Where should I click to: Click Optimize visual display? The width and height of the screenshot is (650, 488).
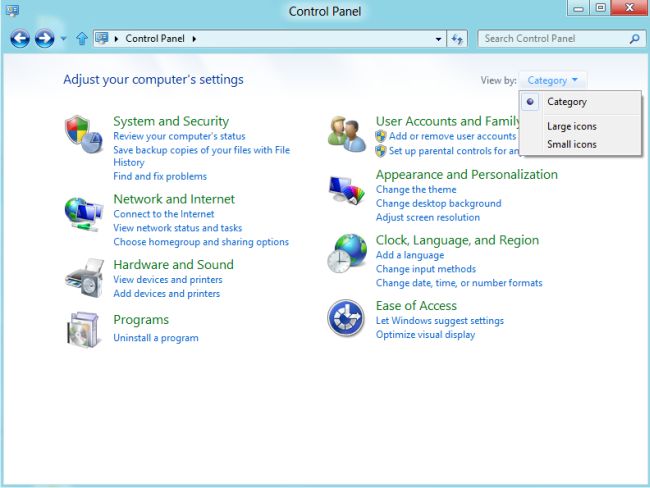coord(425,335)
